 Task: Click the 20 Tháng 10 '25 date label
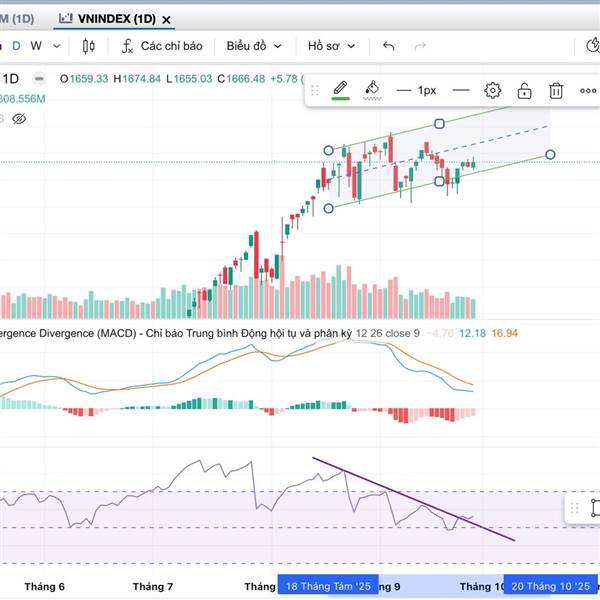tap(550, 586)
